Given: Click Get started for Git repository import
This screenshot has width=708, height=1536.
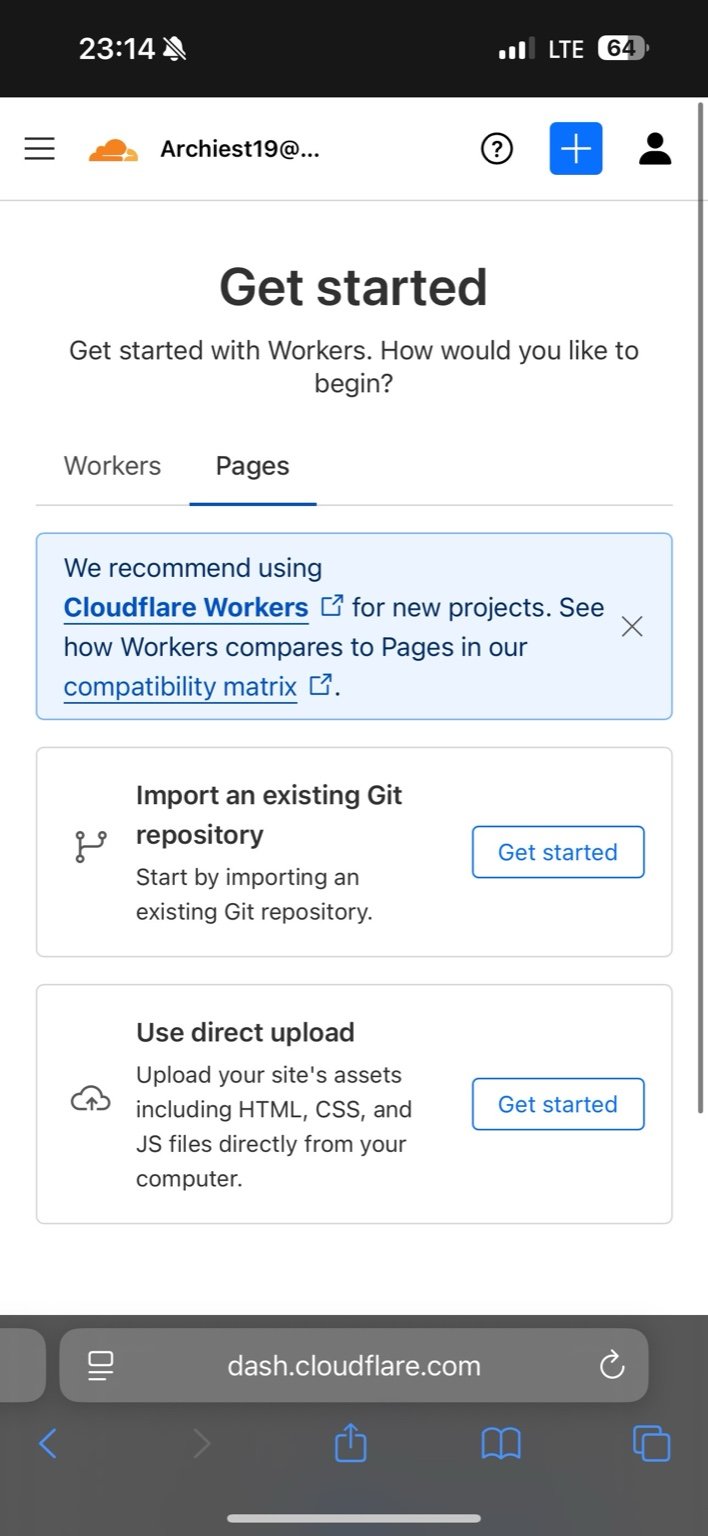Looking at the screenshot, I should pyautogui.click(x=557, y=852).
